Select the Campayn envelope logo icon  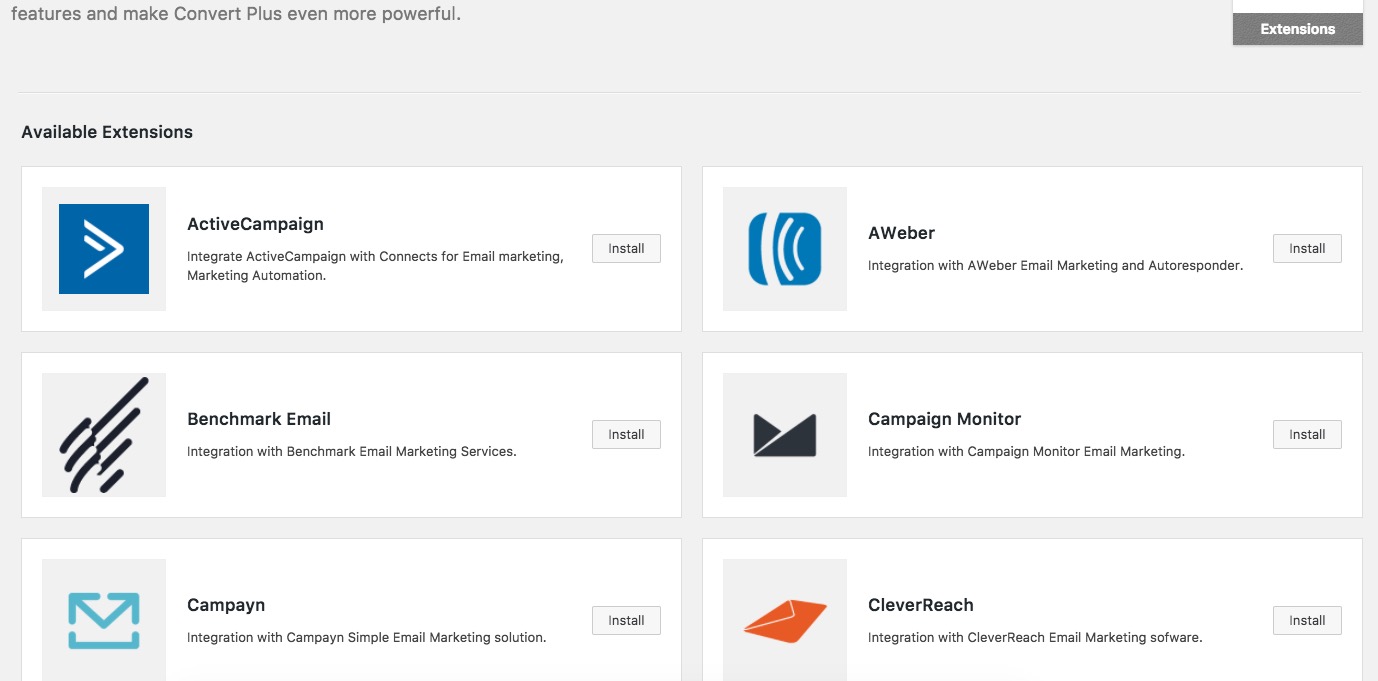pos(103,620)
